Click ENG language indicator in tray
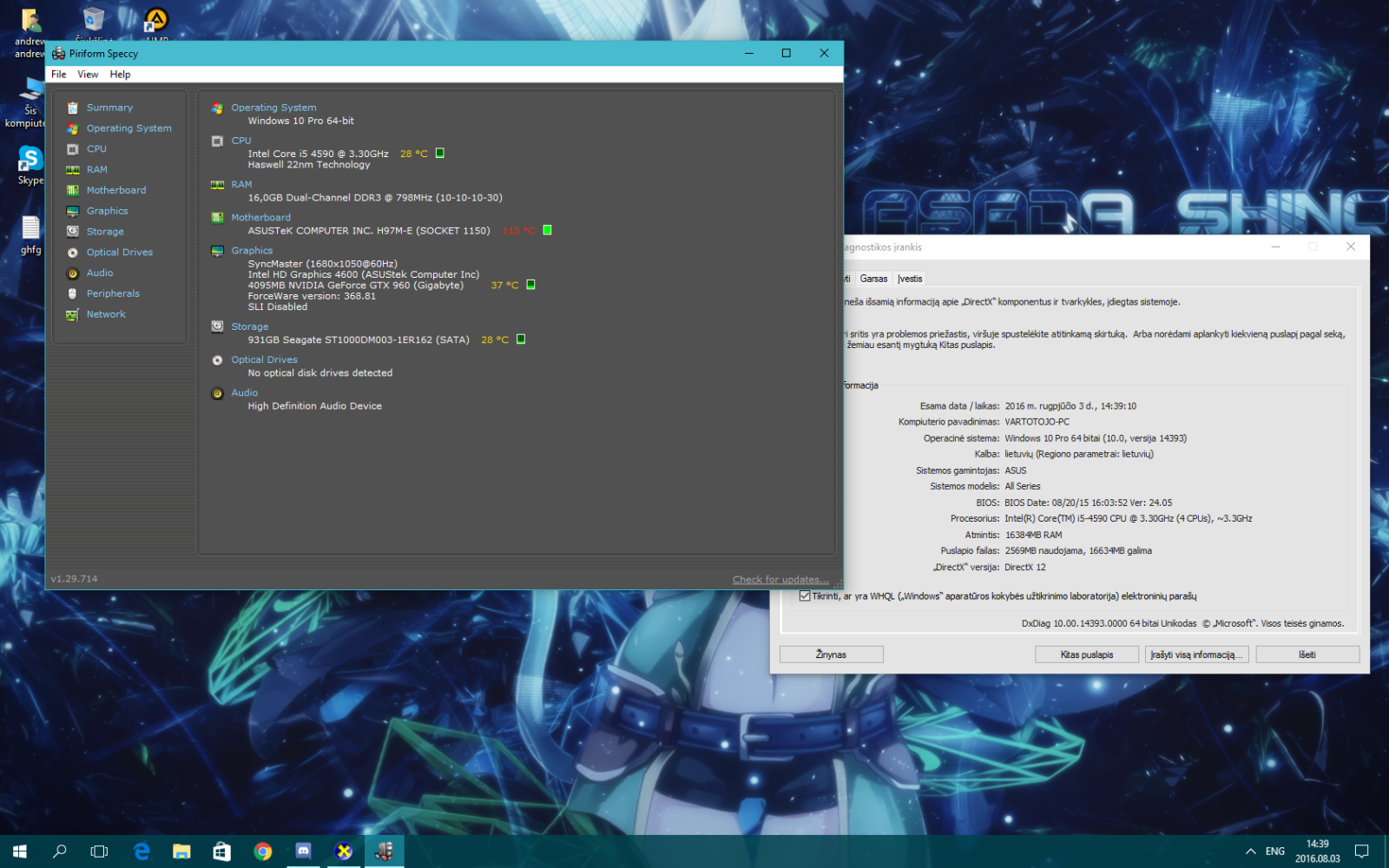The height and width of the screenshot is (868, 1389). click(x=1275, y=852)
